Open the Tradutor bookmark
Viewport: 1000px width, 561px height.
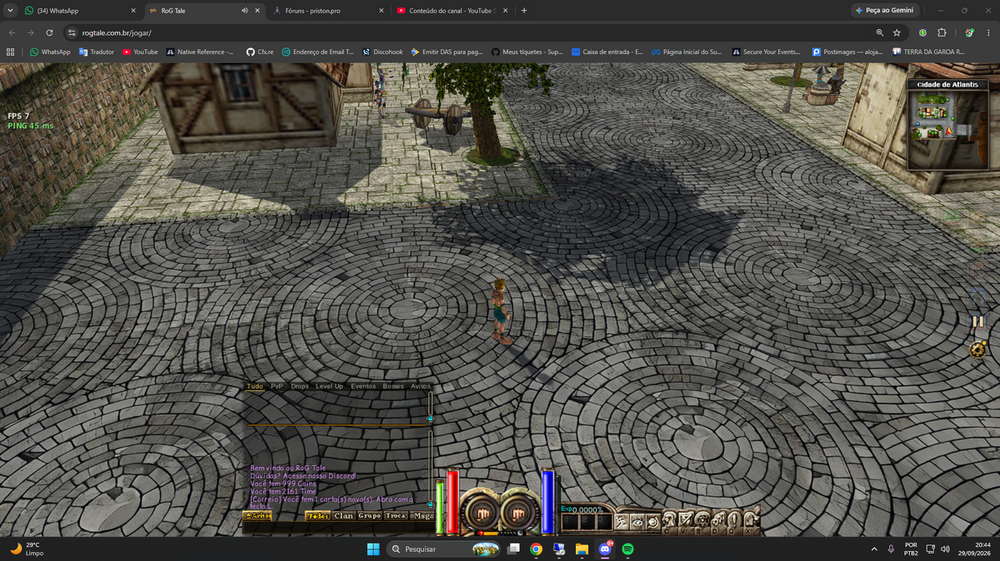[x=96, y=52]
